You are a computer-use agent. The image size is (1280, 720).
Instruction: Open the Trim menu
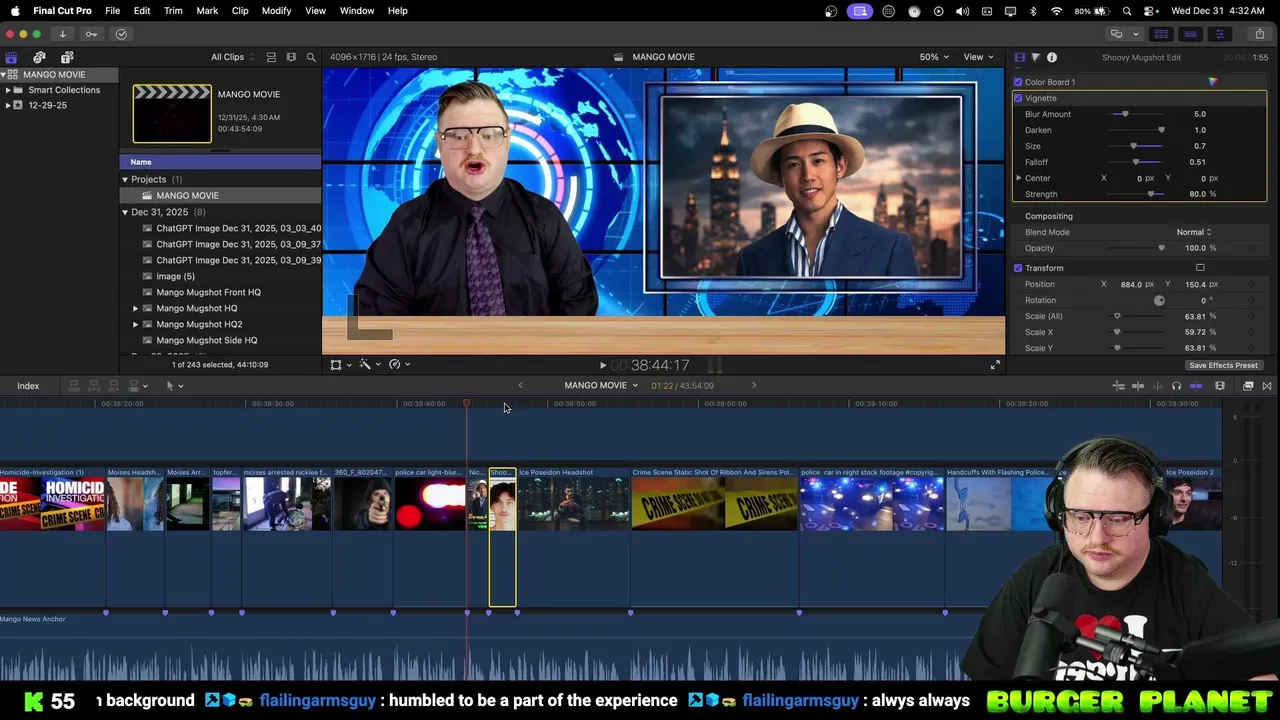click(173, 11)
